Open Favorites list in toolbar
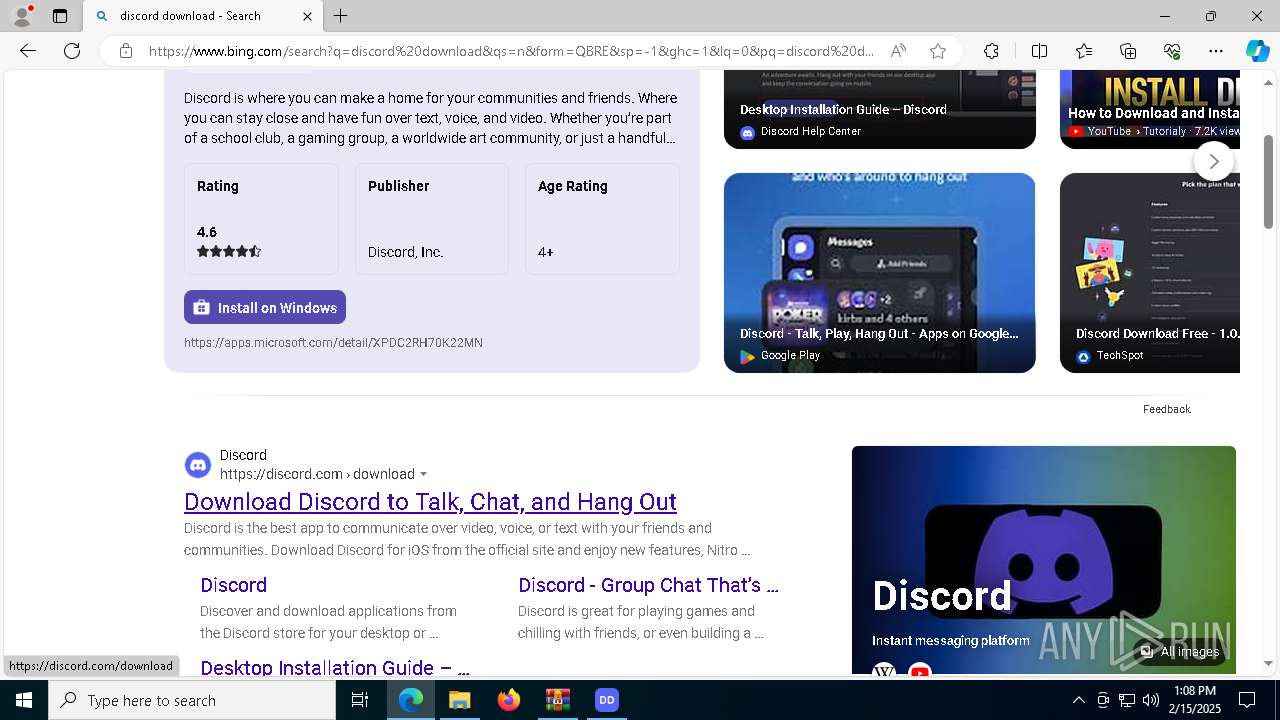 pos(1084,51)
